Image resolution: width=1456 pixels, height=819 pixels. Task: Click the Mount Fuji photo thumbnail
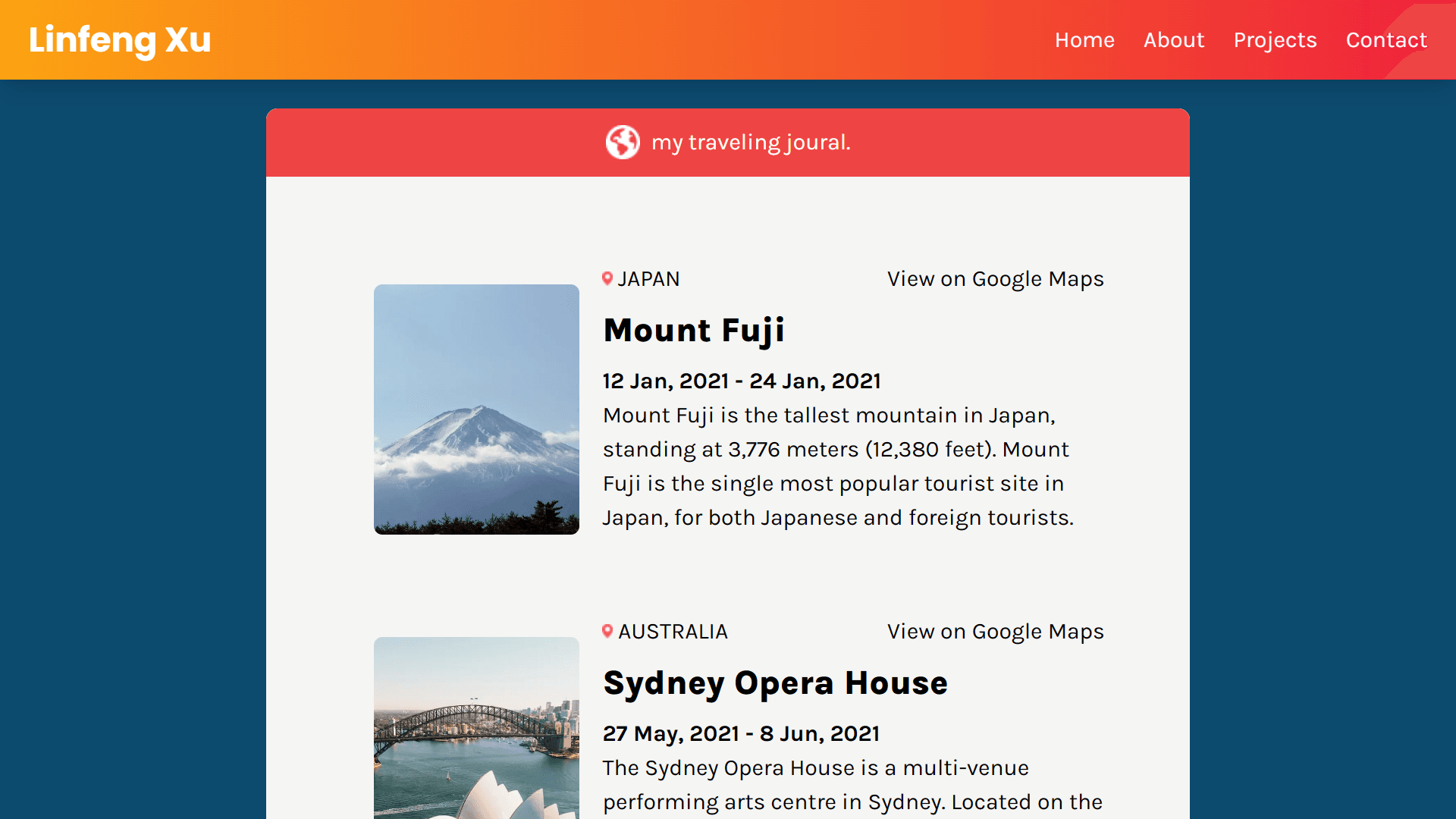[x=476, y=409]
